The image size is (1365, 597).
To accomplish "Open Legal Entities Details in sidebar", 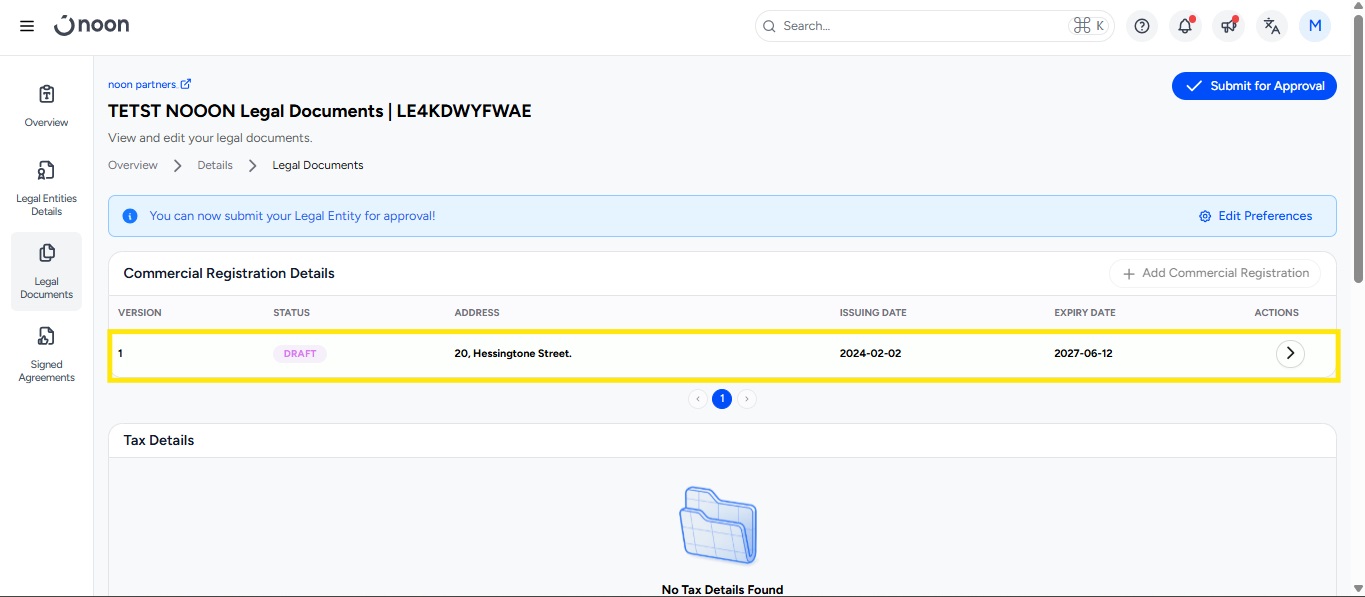I will pos(46,187).
